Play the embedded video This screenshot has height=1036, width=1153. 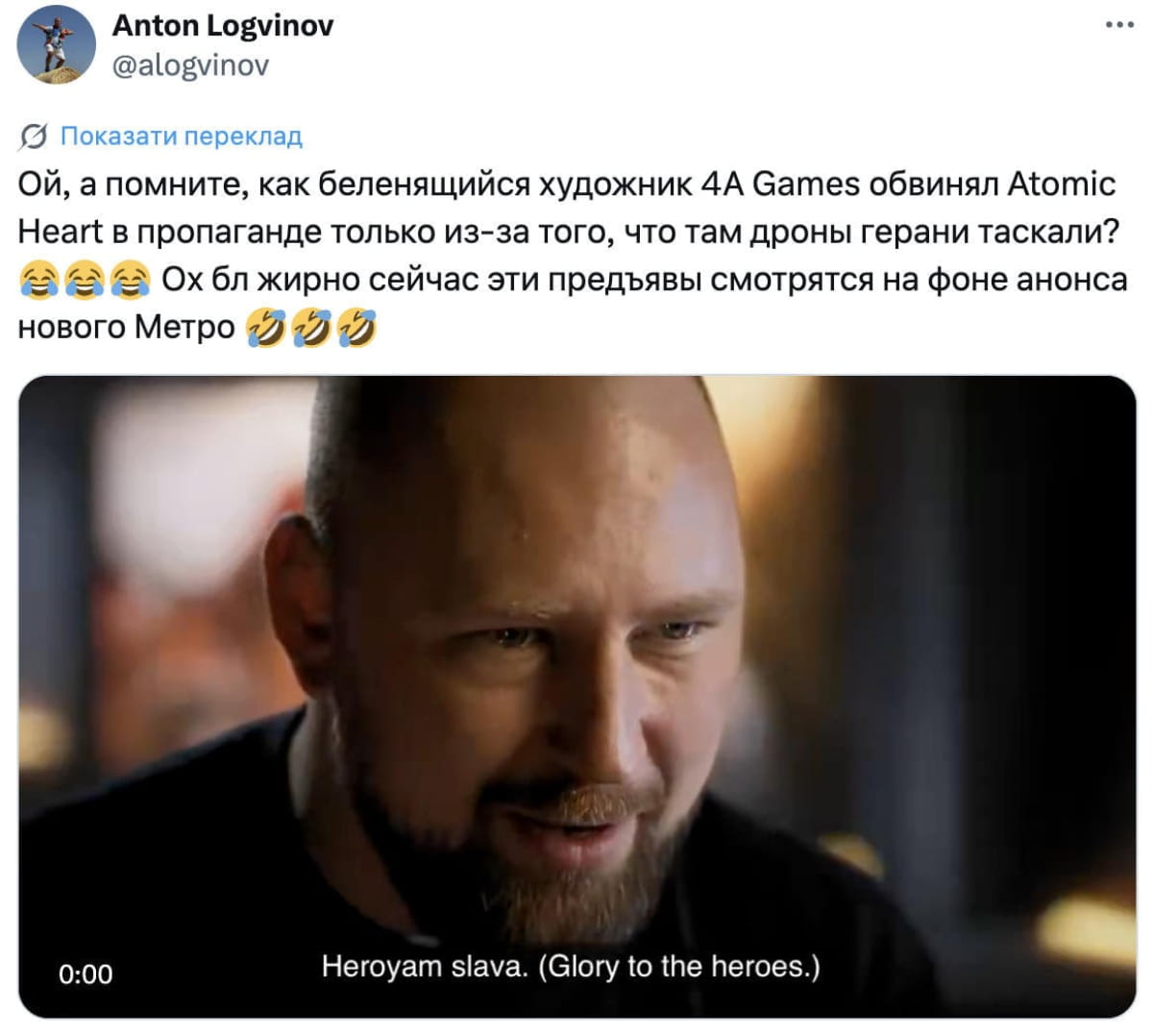(577, 697)
